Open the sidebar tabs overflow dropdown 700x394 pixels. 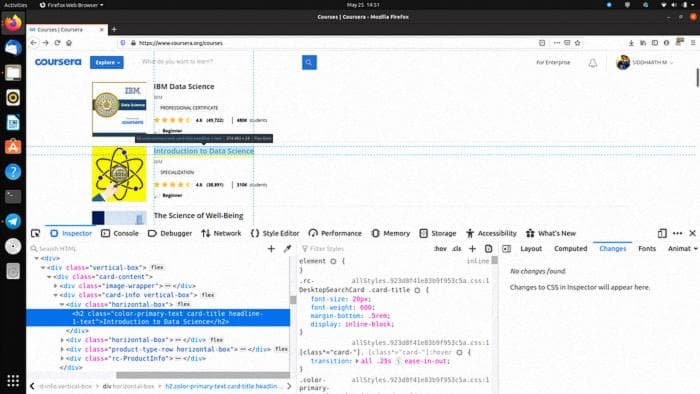(696, 249)
